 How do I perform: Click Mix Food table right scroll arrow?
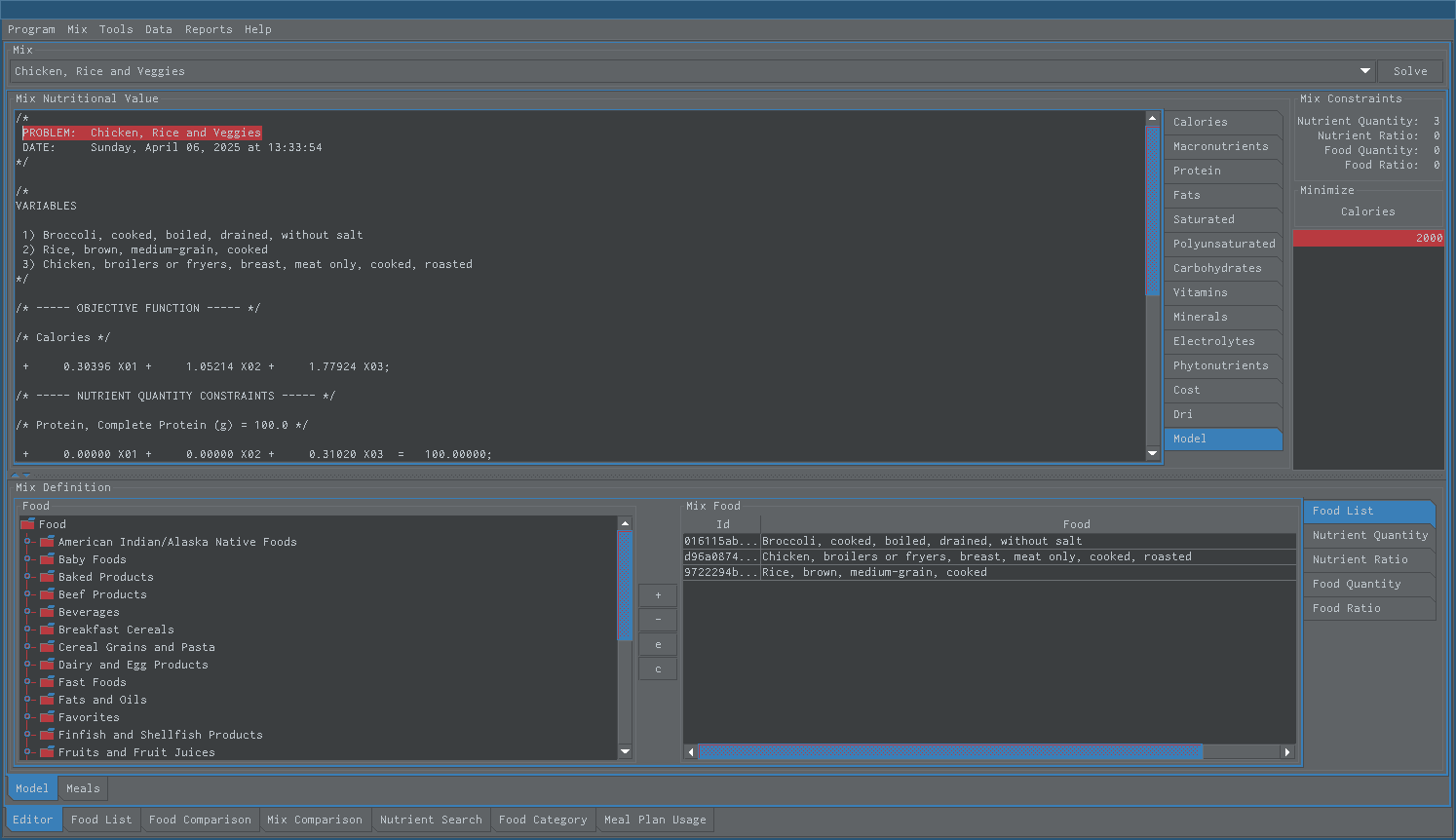1287,751
